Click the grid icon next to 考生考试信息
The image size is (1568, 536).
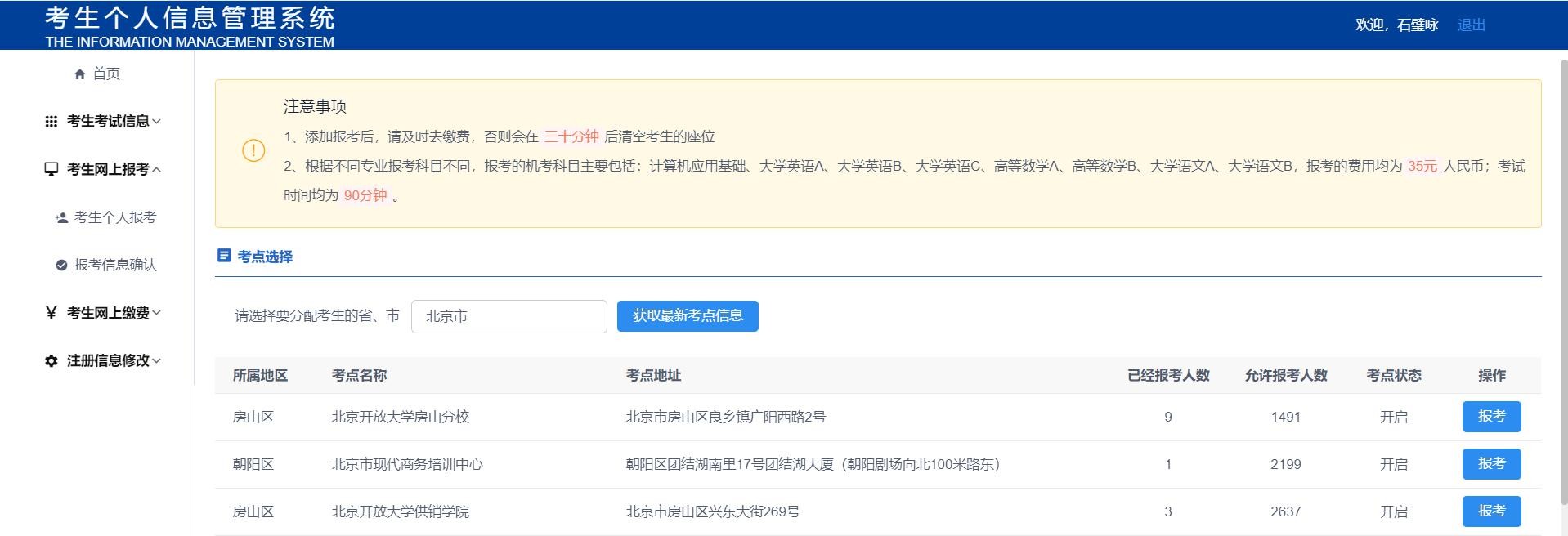[x=51, y=122]
